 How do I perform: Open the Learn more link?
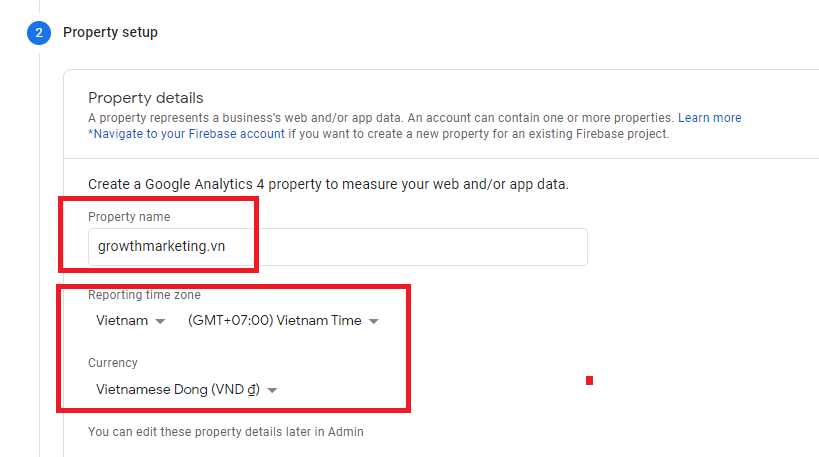pos(709,118)
